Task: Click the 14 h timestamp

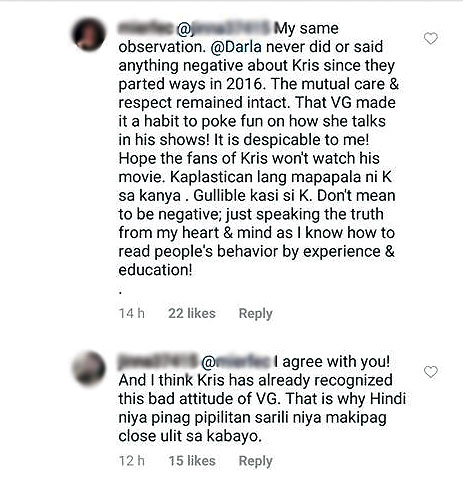Action: 132,313
